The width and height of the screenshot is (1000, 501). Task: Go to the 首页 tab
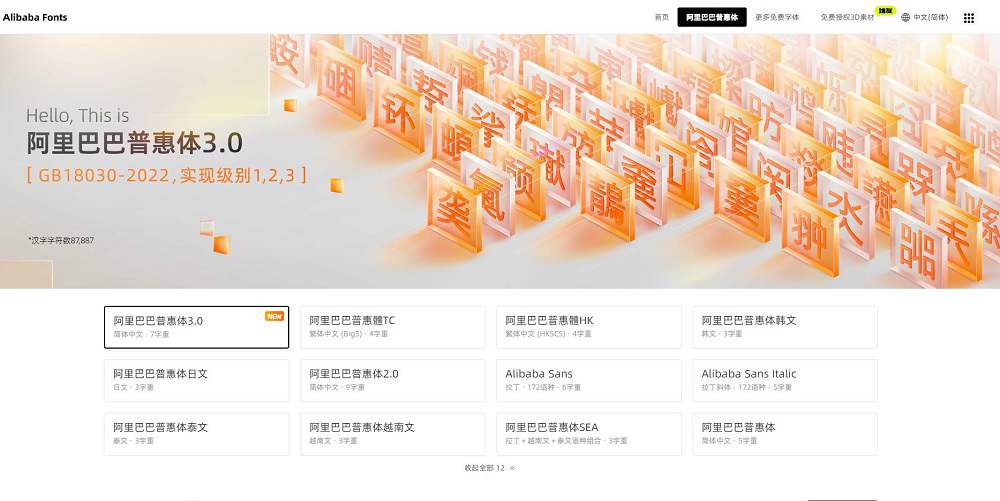click(x=661, y=17)
